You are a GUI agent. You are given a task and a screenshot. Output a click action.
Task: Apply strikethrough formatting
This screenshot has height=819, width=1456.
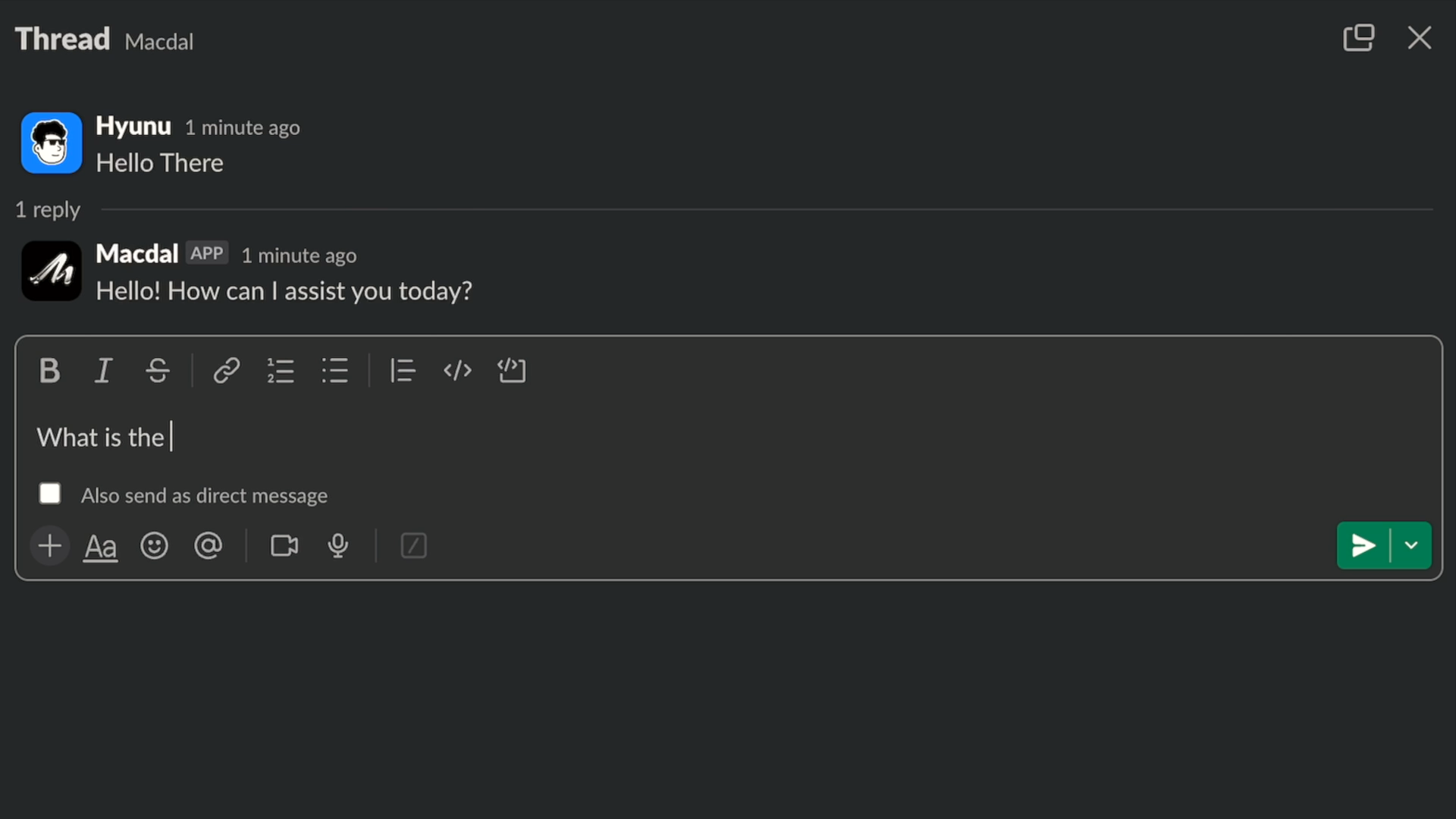point(158,371)
